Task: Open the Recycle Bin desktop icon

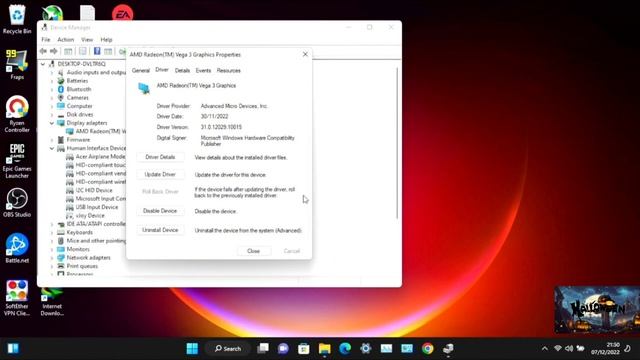Action: (x=17, y=19)
